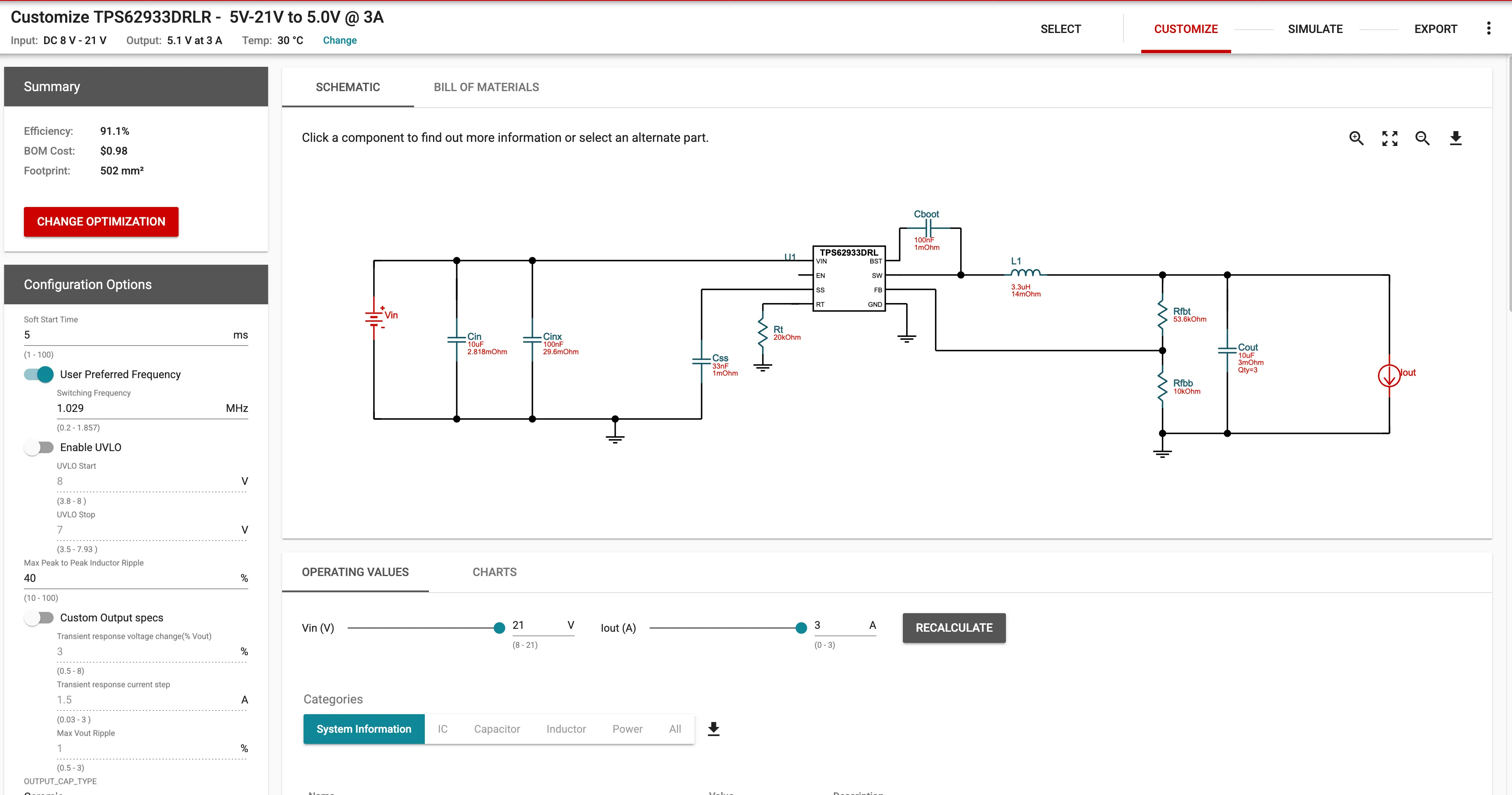This screenshot has height=795, width=1512.
Task: Click the TPS62933DRL IC block
Action: pyautogui.click(x=849, y=278)
